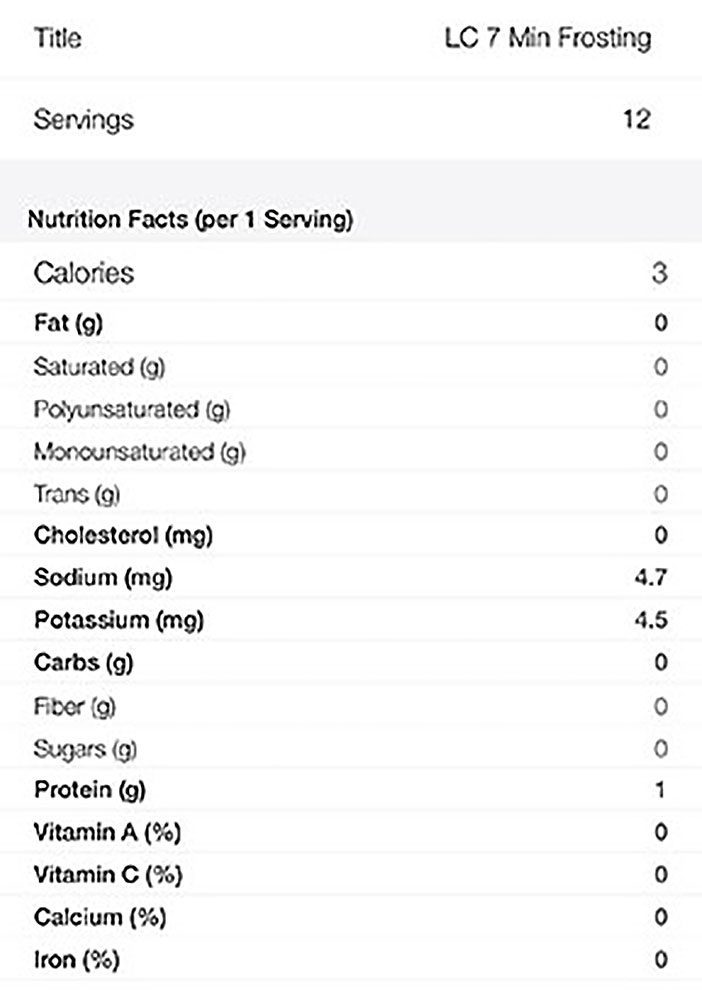Select the Servings row
Image resolution: width=702 pixels, height=1000 pixels.
pos(351,119)
